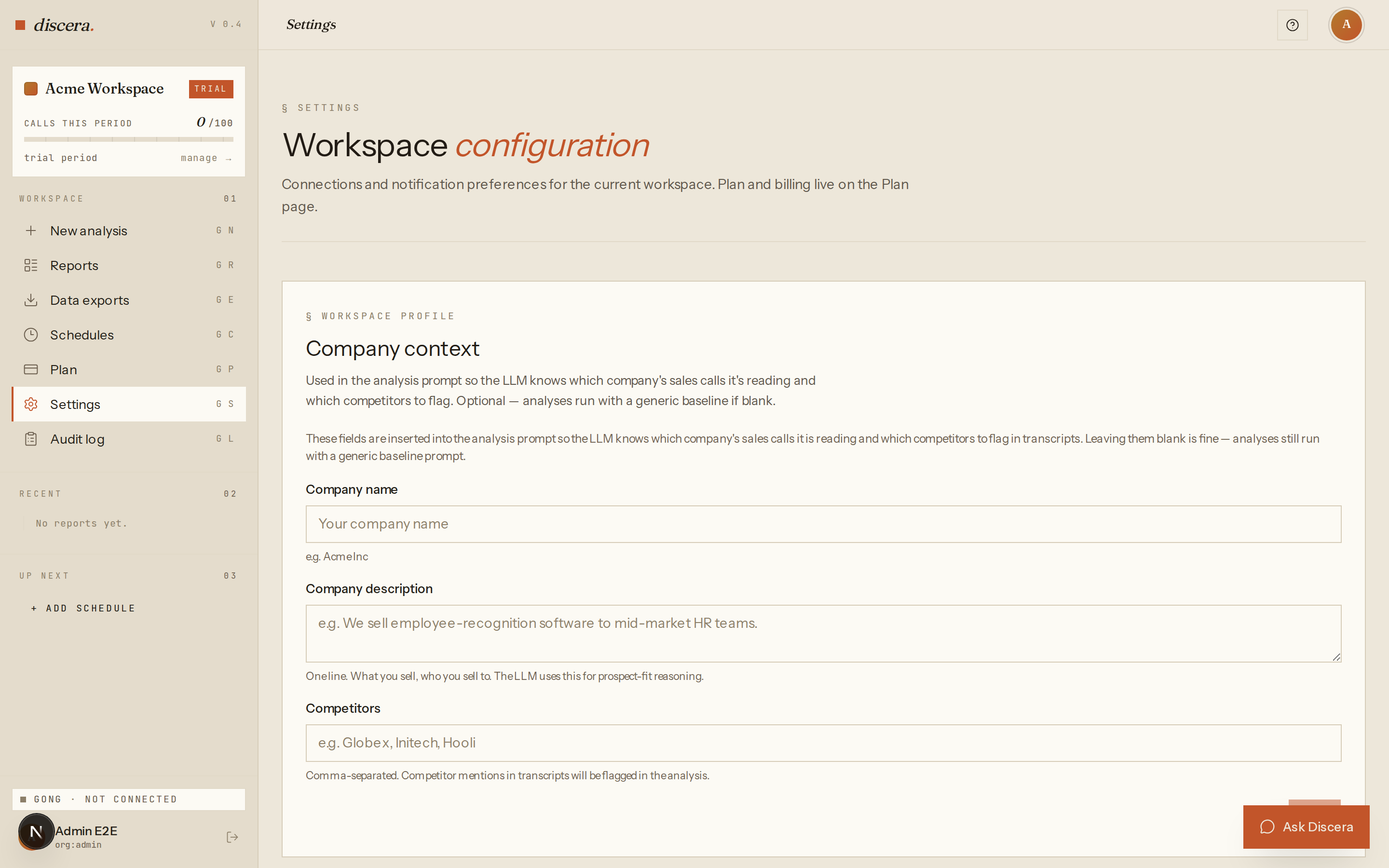Select the Settings sidebar item
1389x868 pixels.
129,404
